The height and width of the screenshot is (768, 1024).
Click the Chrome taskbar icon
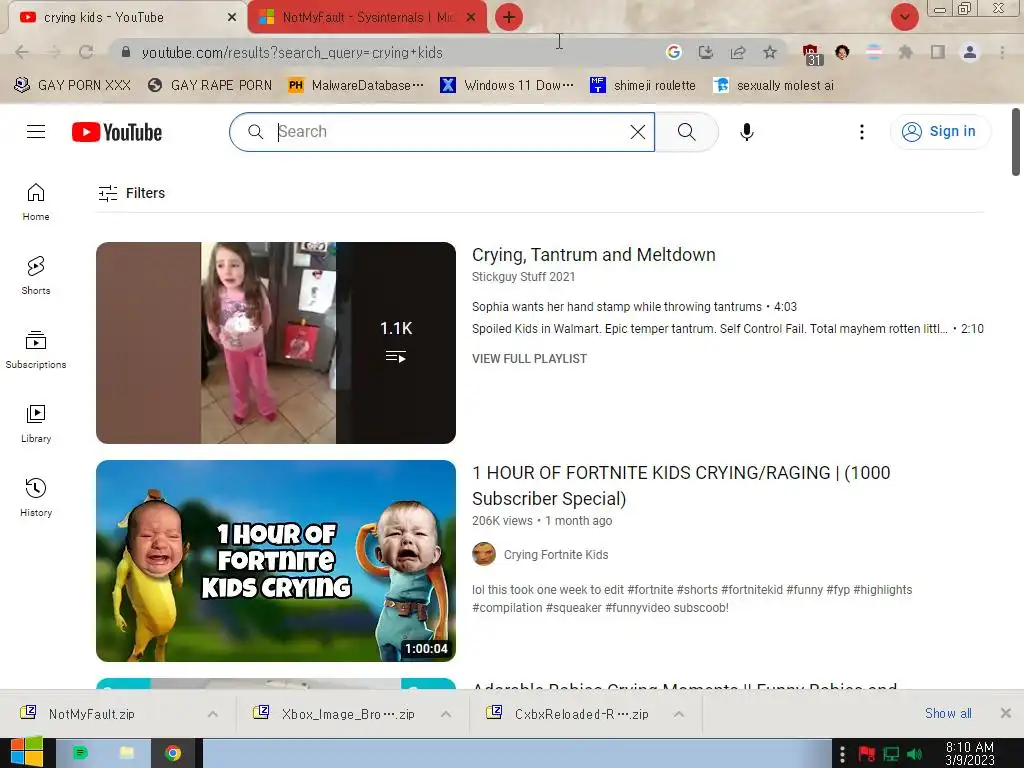click(173, 753)
